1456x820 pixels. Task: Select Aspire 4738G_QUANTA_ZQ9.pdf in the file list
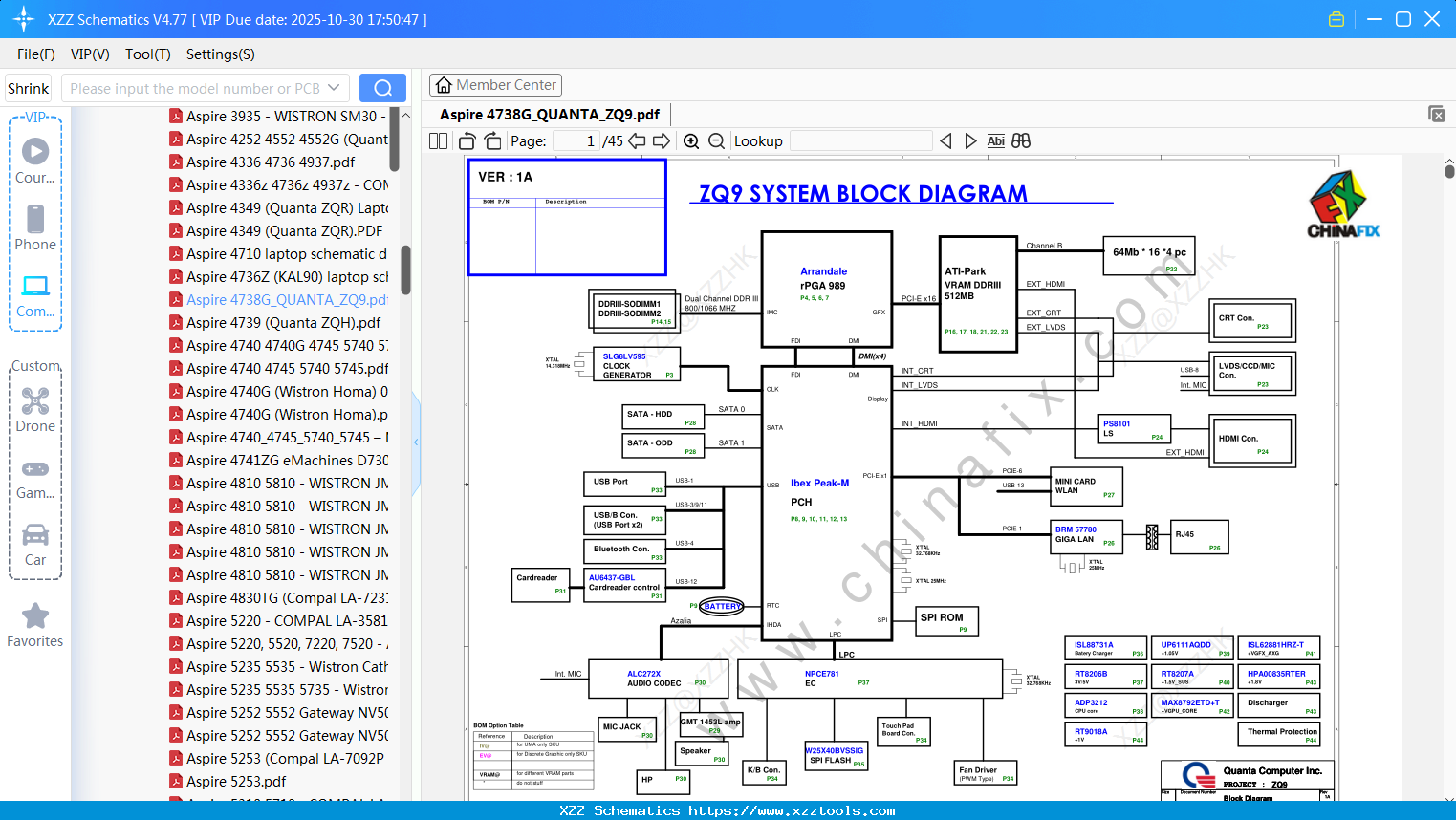(x=287, y=299)
